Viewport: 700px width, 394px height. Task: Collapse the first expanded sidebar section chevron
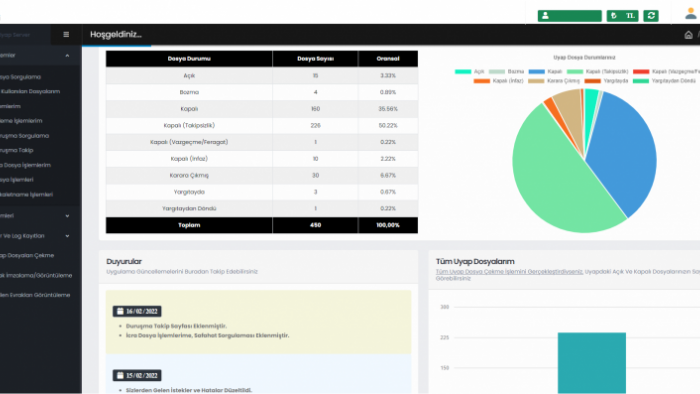tap(67, 55)
